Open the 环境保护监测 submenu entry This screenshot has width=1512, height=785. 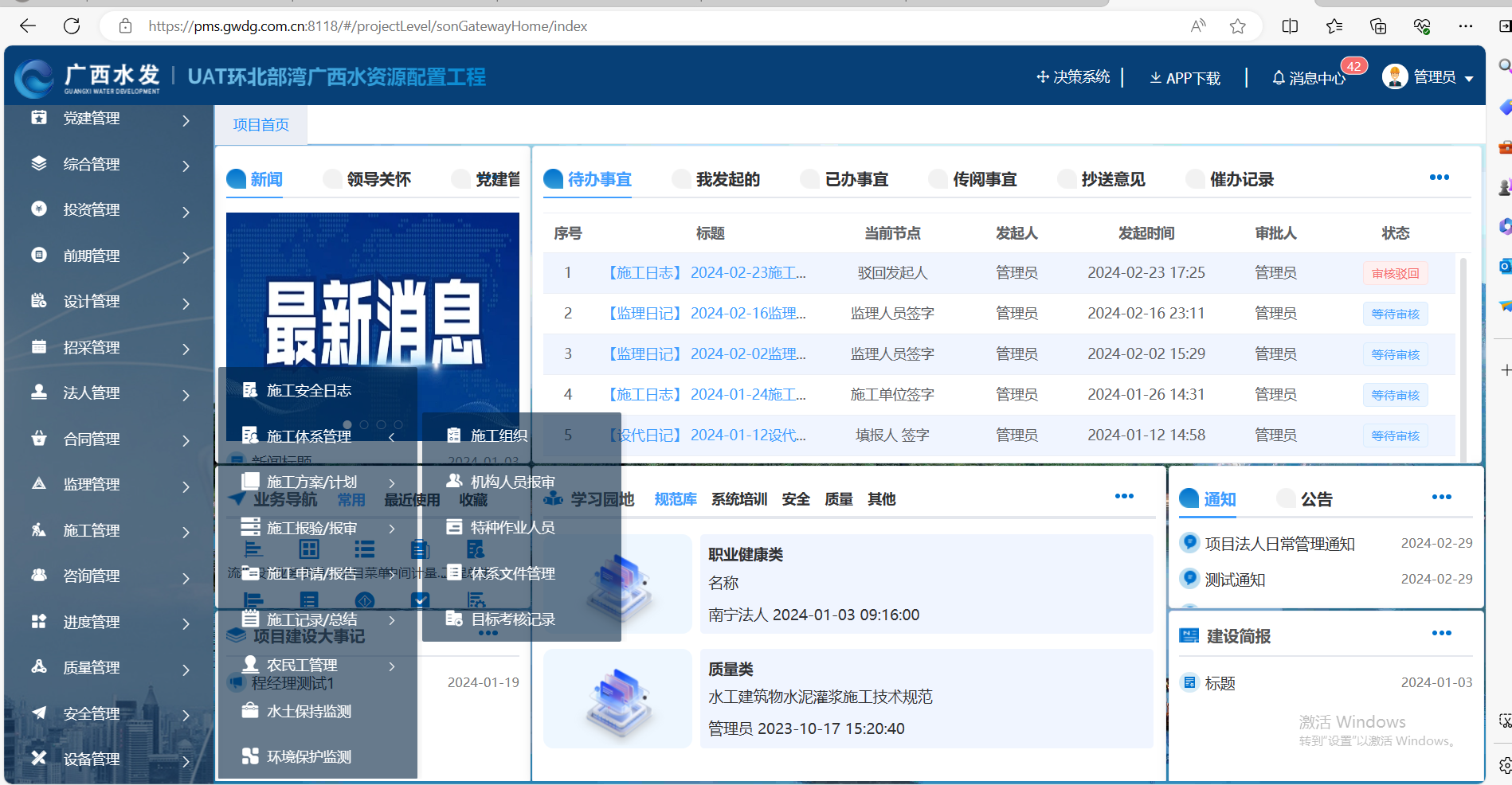coord(309,756)
